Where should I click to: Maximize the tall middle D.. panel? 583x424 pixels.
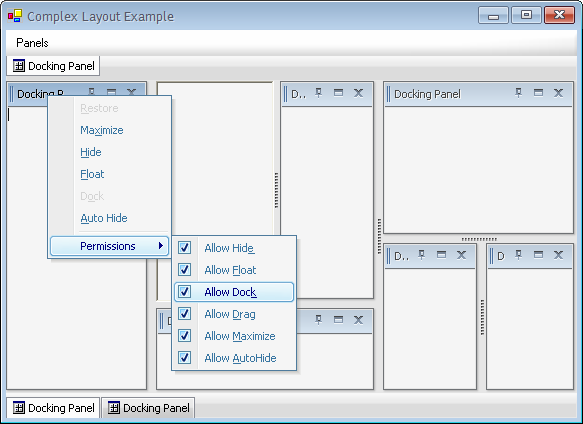[338, 93]
